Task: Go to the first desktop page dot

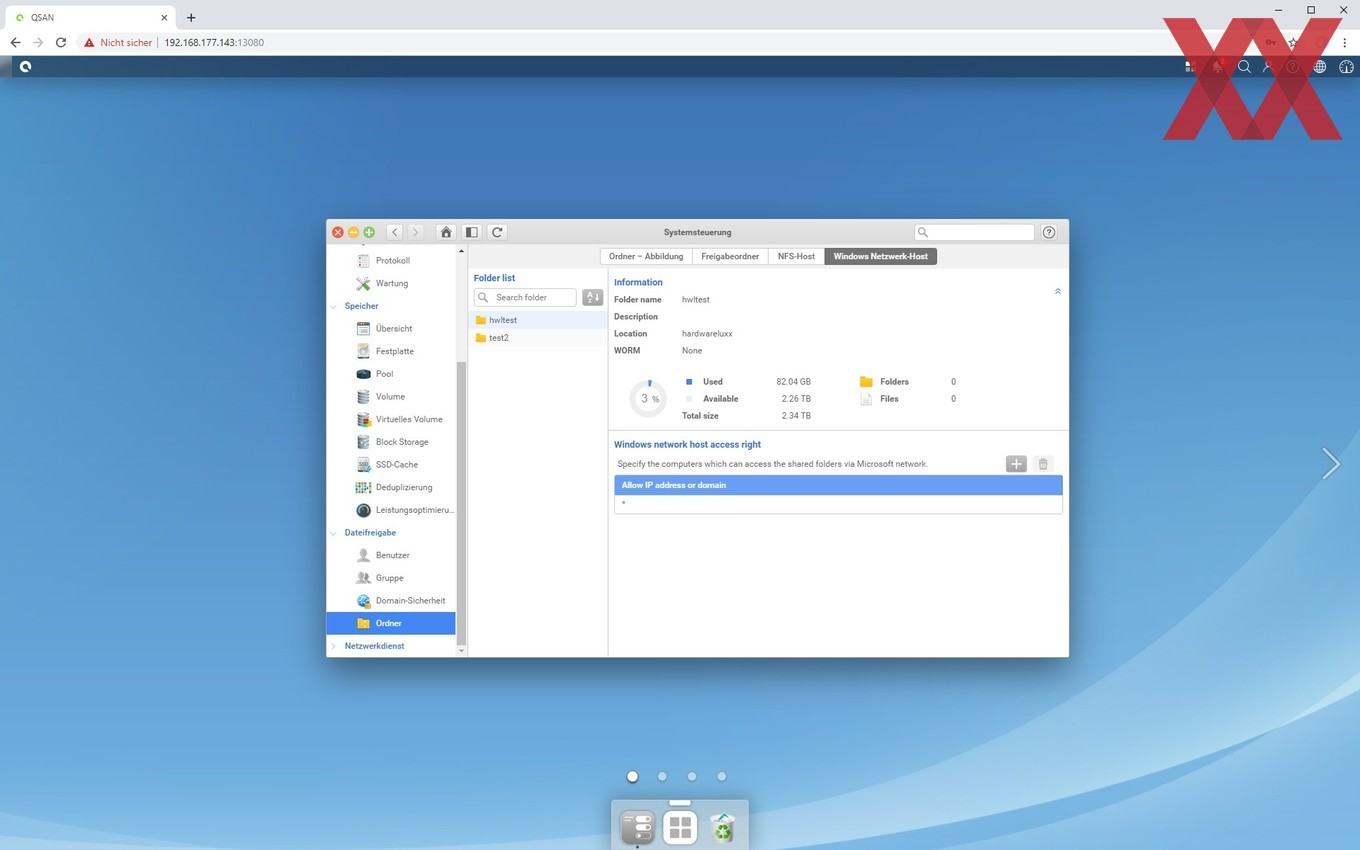Action: pyautogui.click(x=632, y=776)
